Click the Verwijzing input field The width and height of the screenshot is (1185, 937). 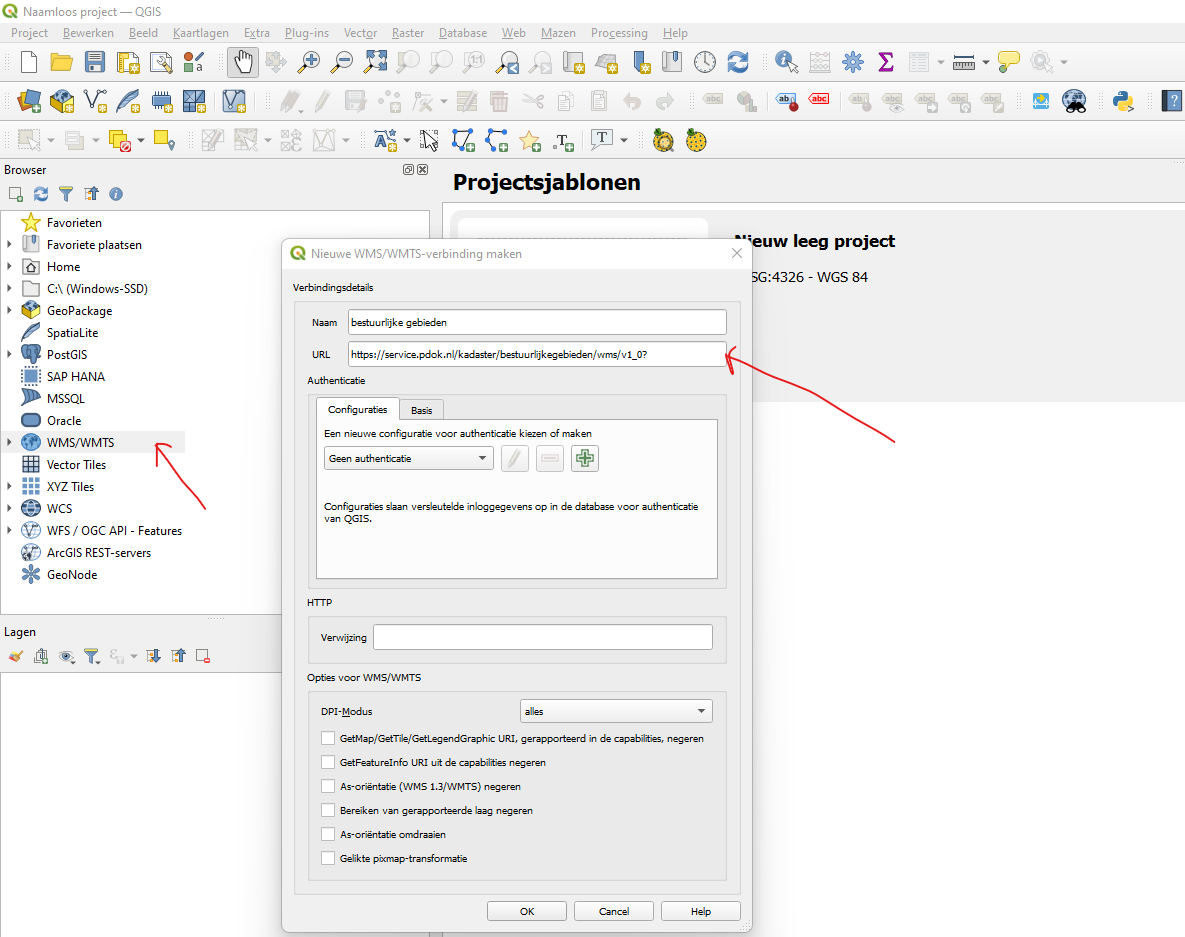point(543,637)
